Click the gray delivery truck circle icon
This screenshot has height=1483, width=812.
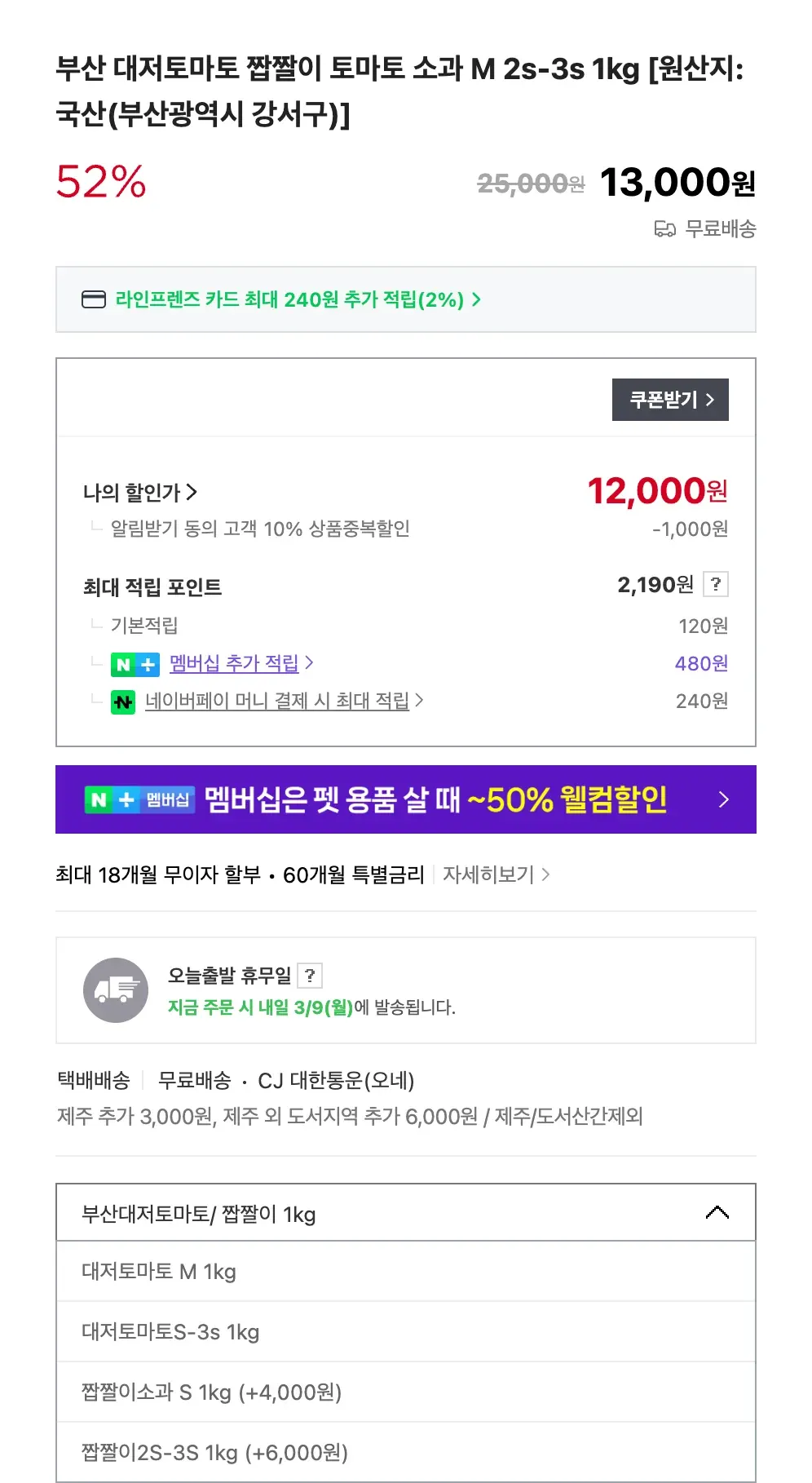pyautogui.click(x=116, y=990)
